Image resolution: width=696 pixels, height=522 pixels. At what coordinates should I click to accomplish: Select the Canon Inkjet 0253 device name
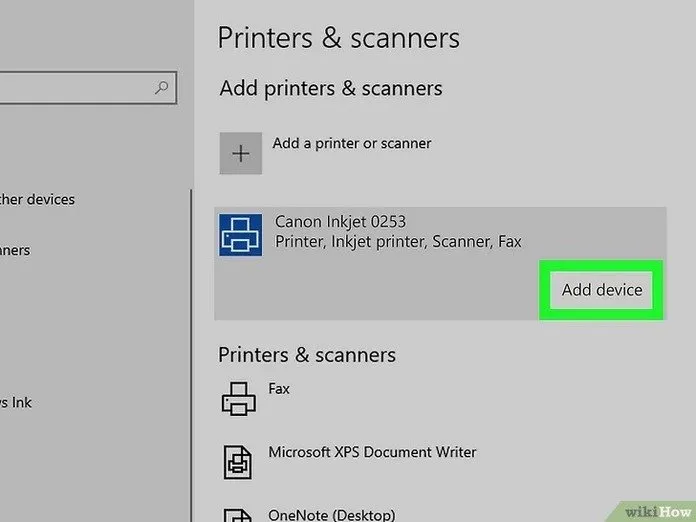(340, 222)
